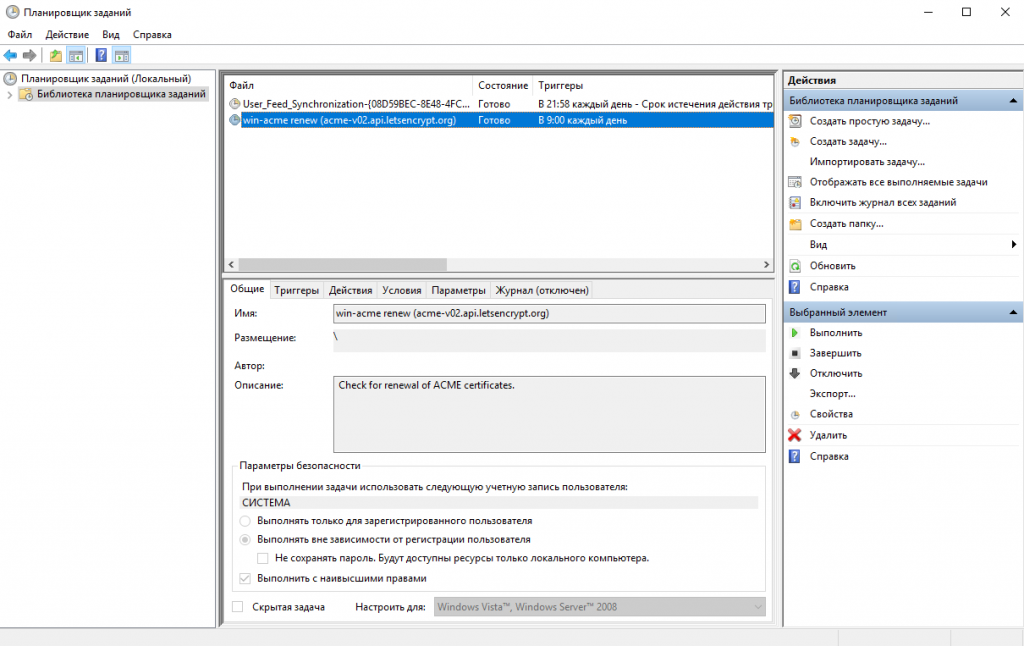Click the task list scroll right arrow

click(x=767, y=265)
